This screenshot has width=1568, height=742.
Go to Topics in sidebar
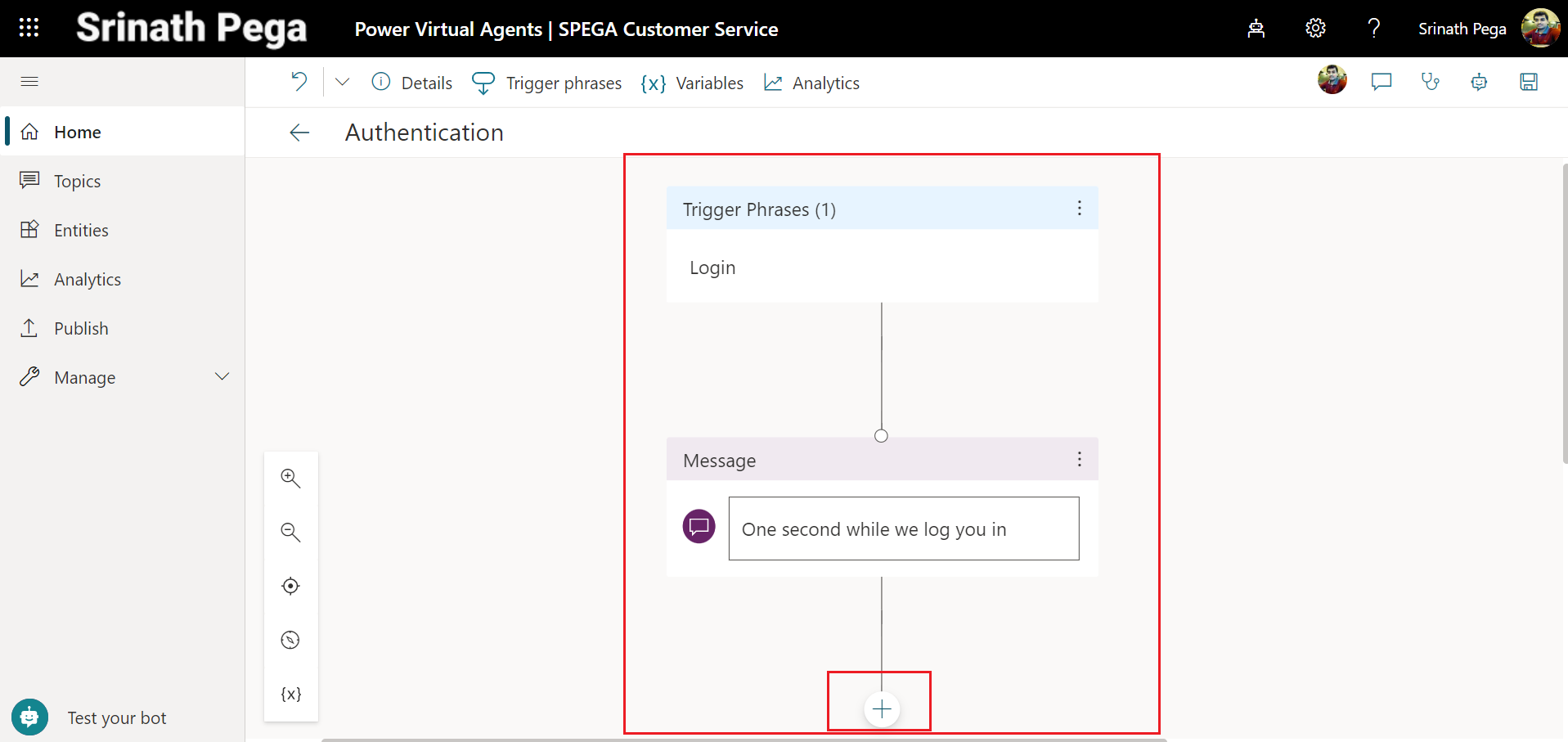(77, 182)
